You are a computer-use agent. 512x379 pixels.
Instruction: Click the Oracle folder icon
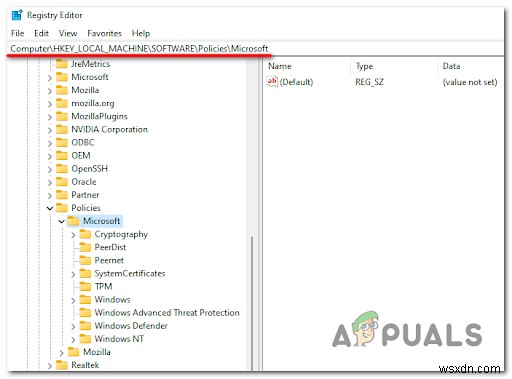pyautogui.click(x=62, y=182)
